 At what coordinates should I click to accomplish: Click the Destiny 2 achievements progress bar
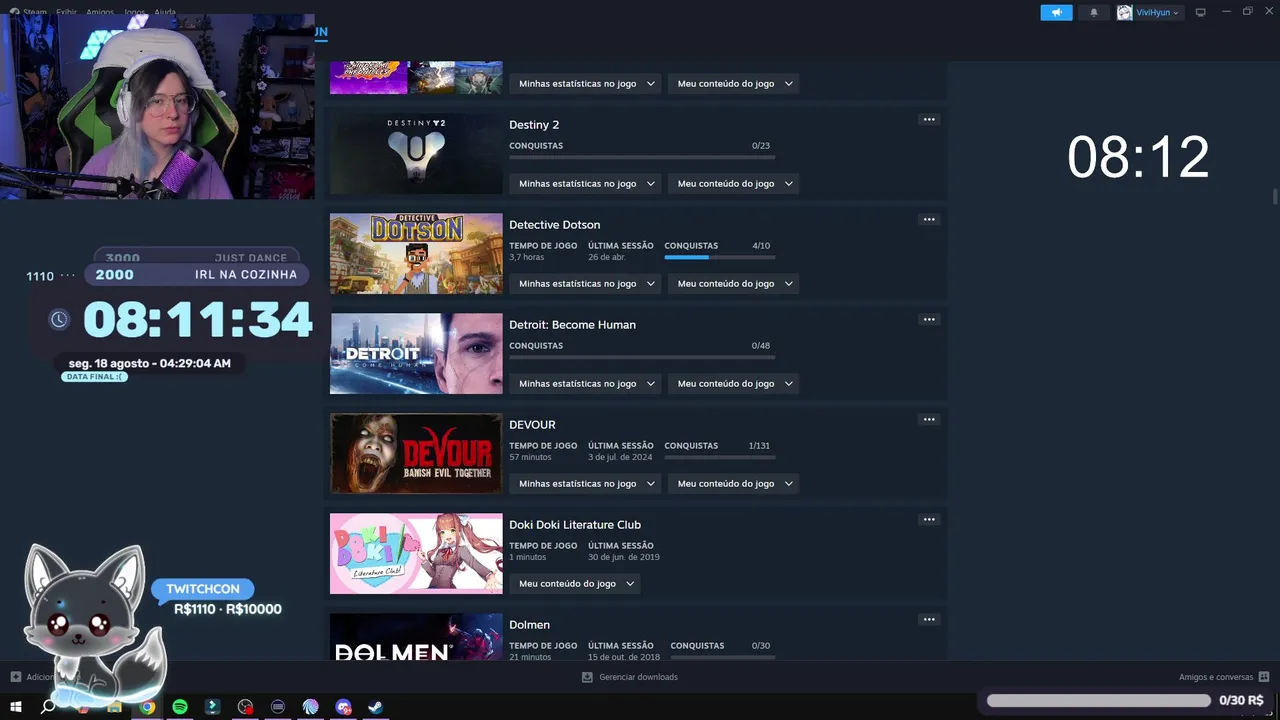[642, 157]
